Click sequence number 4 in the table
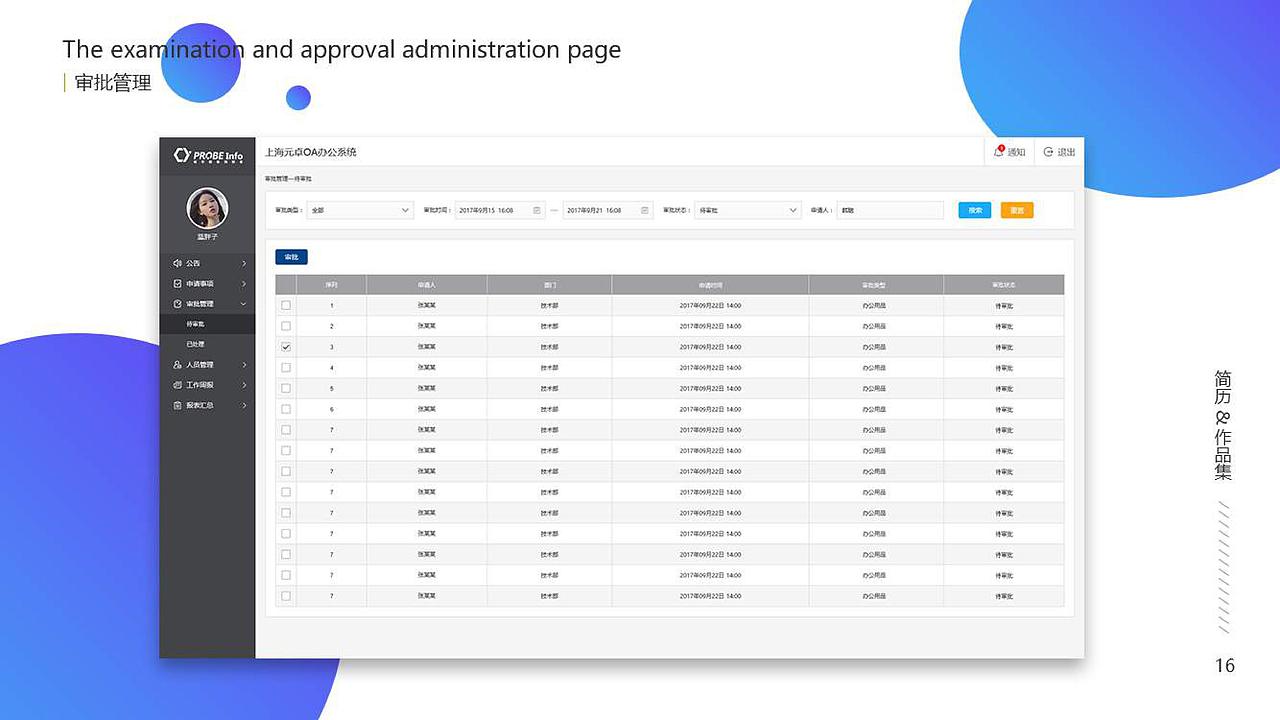 pos(332,368)
